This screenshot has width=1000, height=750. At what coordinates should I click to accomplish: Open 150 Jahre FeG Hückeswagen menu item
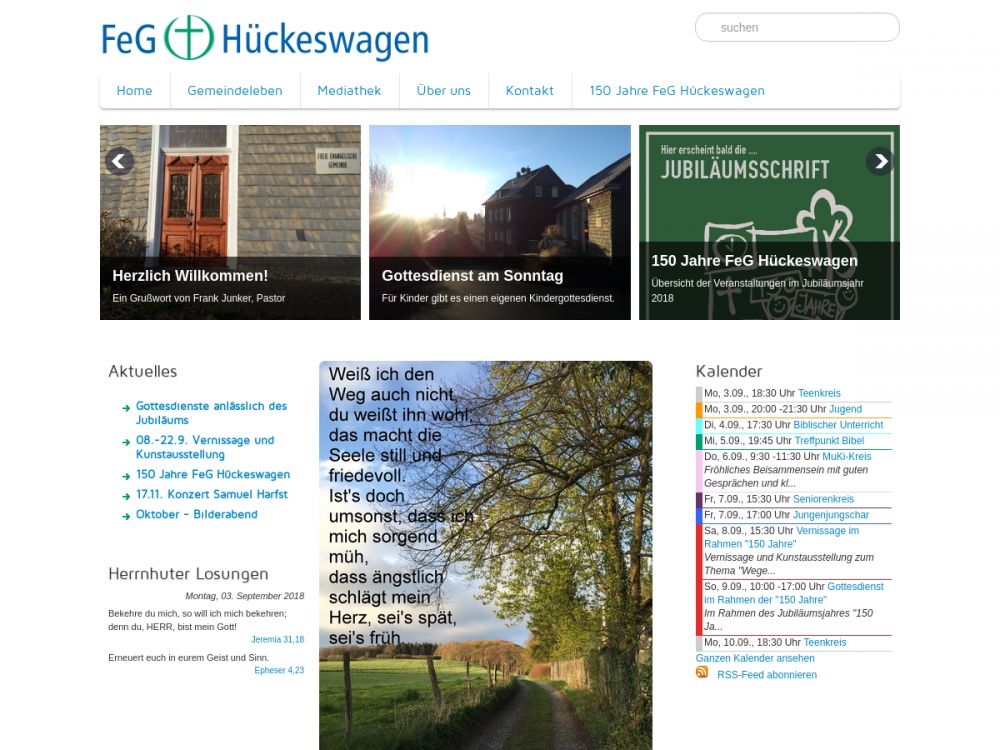click(x=676, y=90)
